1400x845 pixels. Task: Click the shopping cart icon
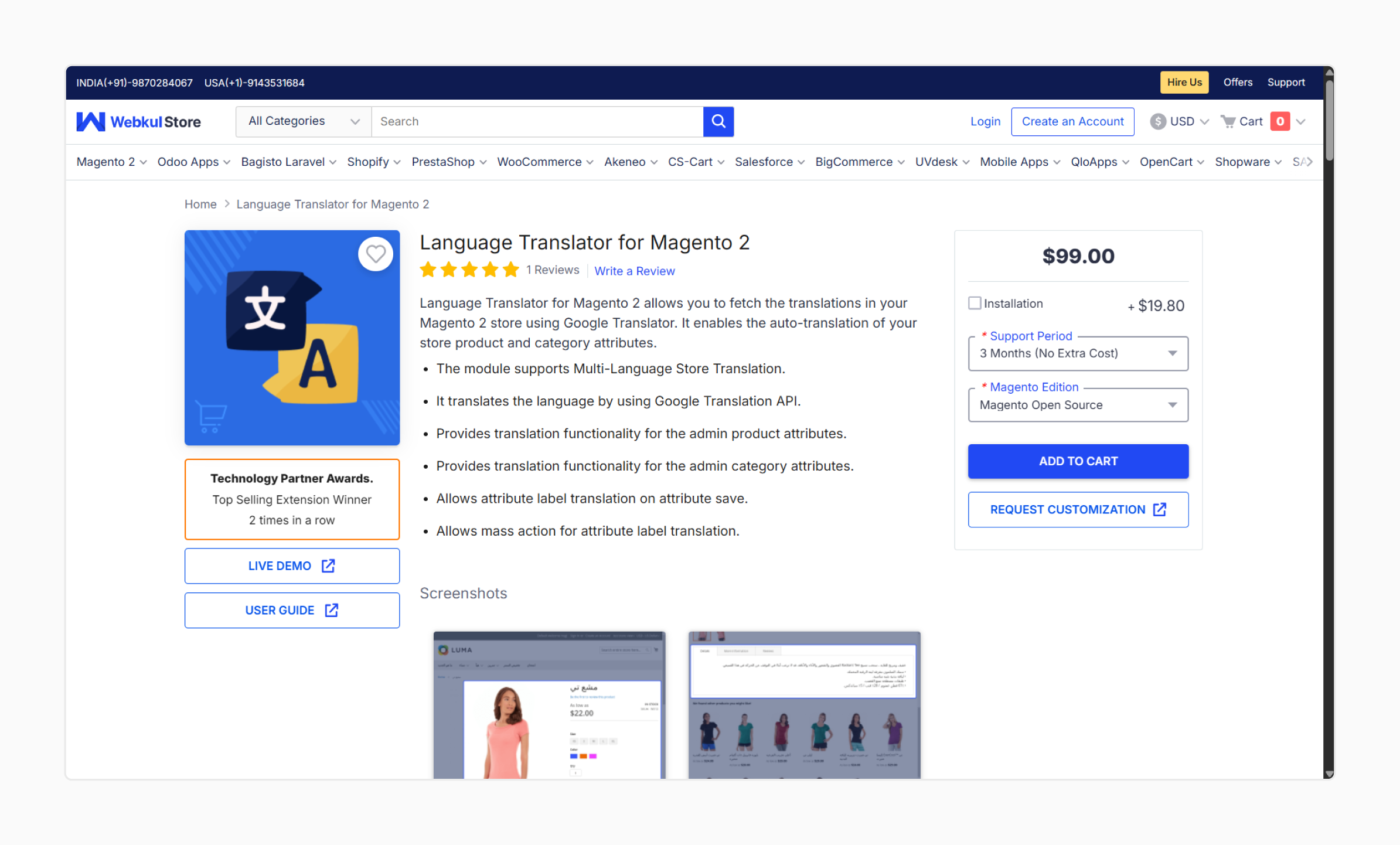pyautogui.click(x=1228, y=121)
